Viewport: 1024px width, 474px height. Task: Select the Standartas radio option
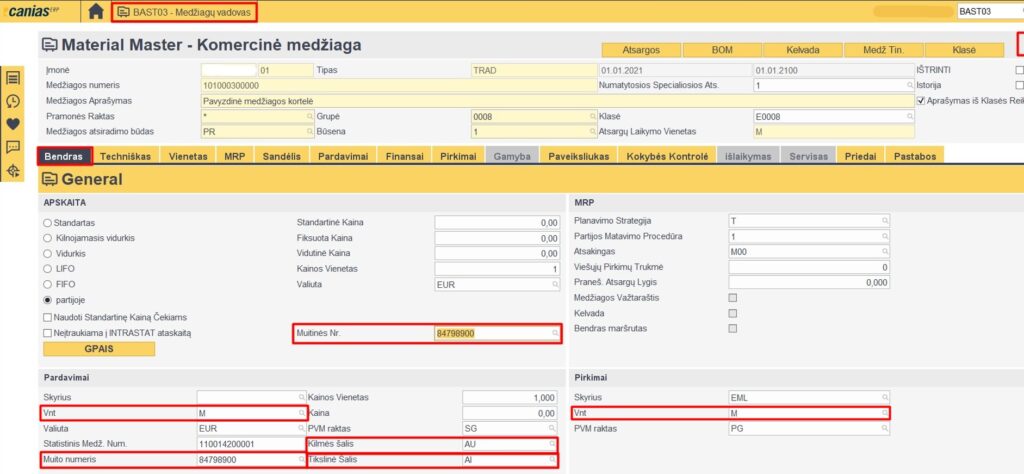(x=47, y=222)
